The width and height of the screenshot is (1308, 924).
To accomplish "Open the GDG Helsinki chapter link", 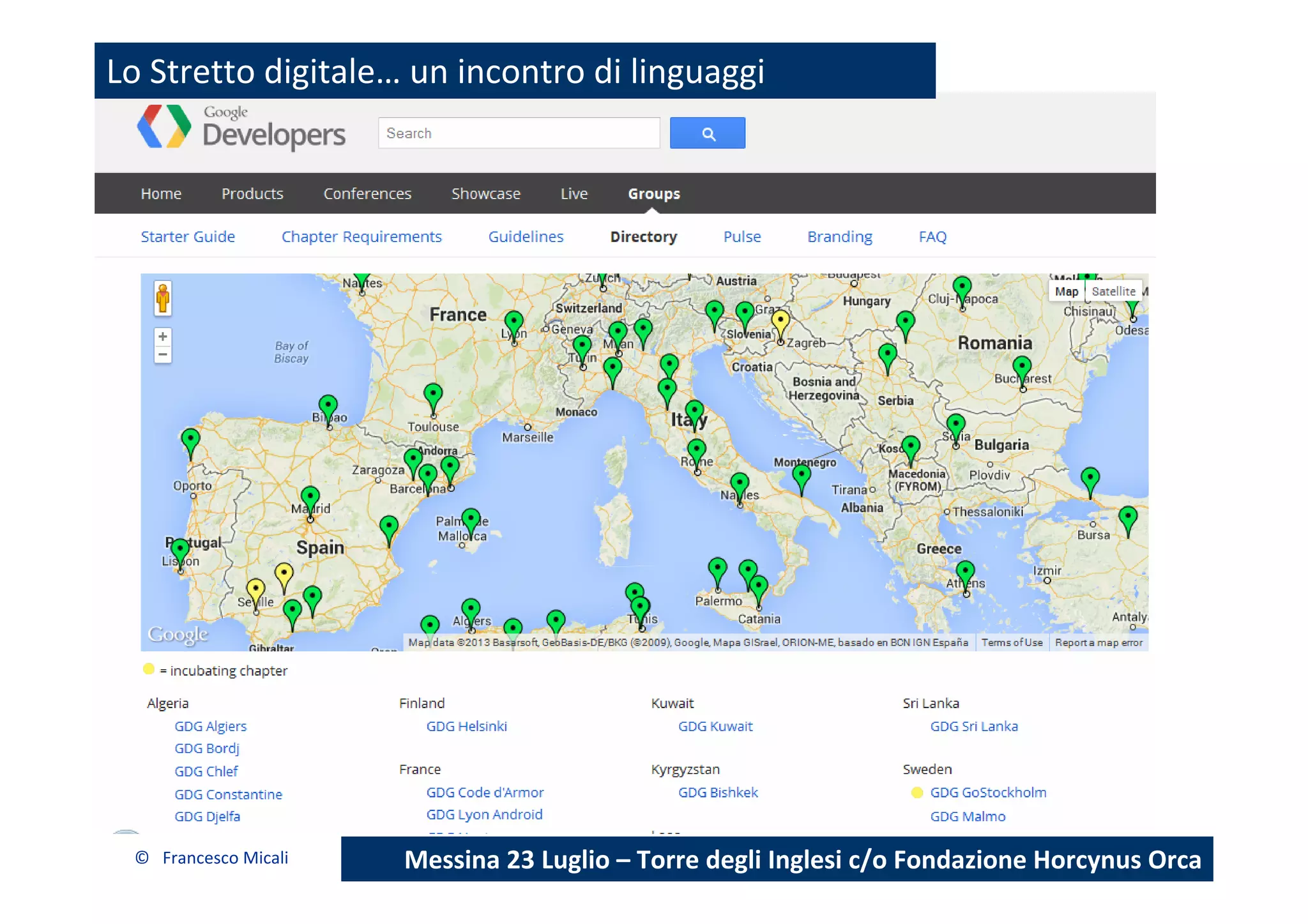I will point(466,726).
